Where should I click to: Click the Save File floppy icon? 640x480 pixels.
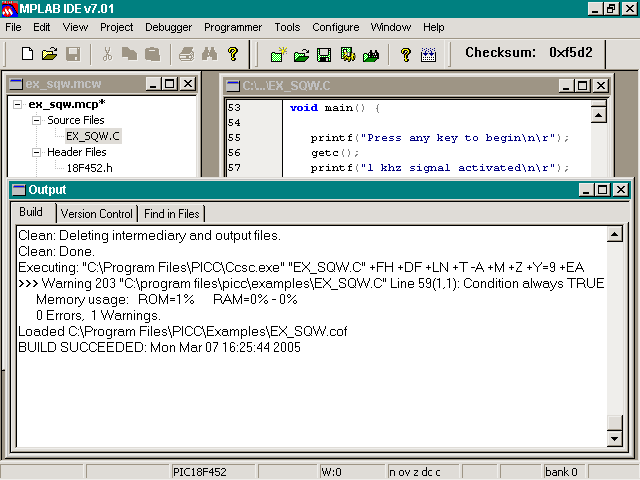[73, 54]
